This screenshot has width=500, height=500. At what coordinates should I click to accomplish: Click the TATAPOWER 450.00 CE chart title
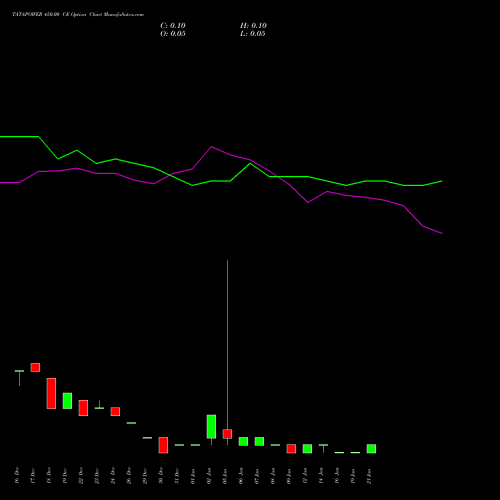[78, 15]
